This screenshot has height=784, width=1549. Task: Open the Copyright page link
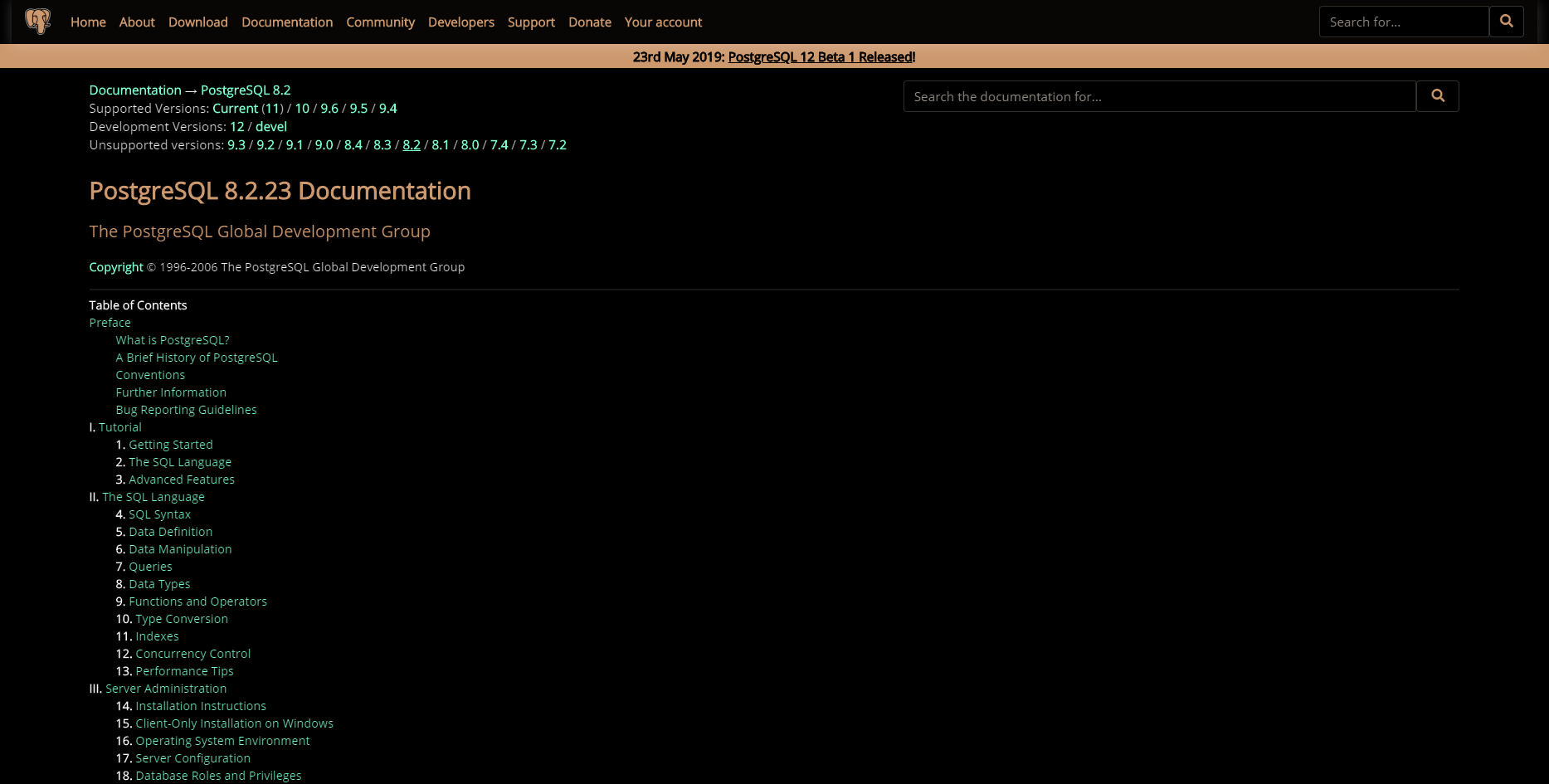pyautogui.click(x=115, y=266)
